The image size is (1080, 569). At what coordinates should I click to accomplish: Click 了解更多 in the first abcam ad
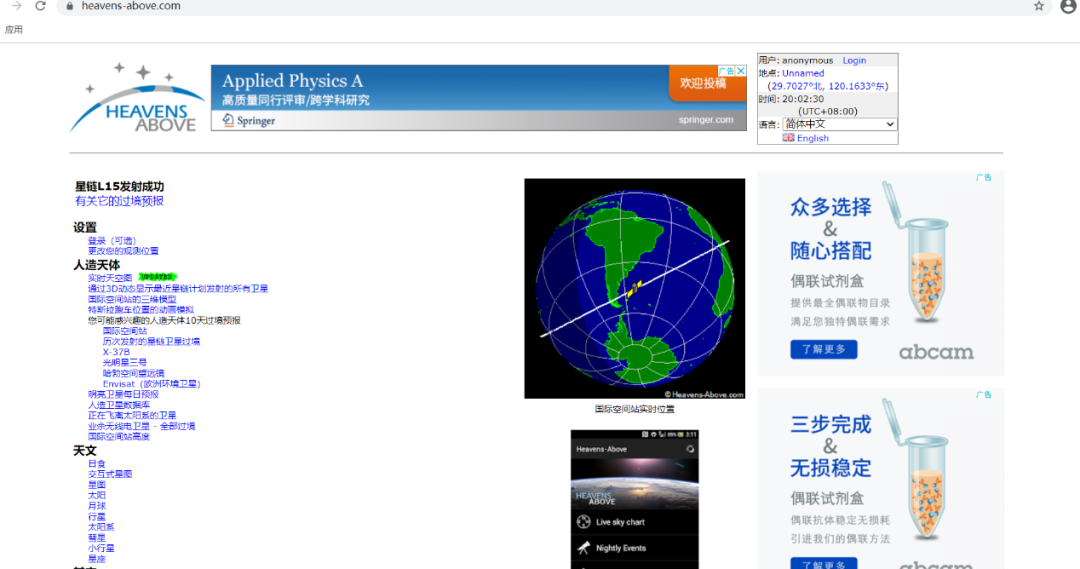pos(823,349)
